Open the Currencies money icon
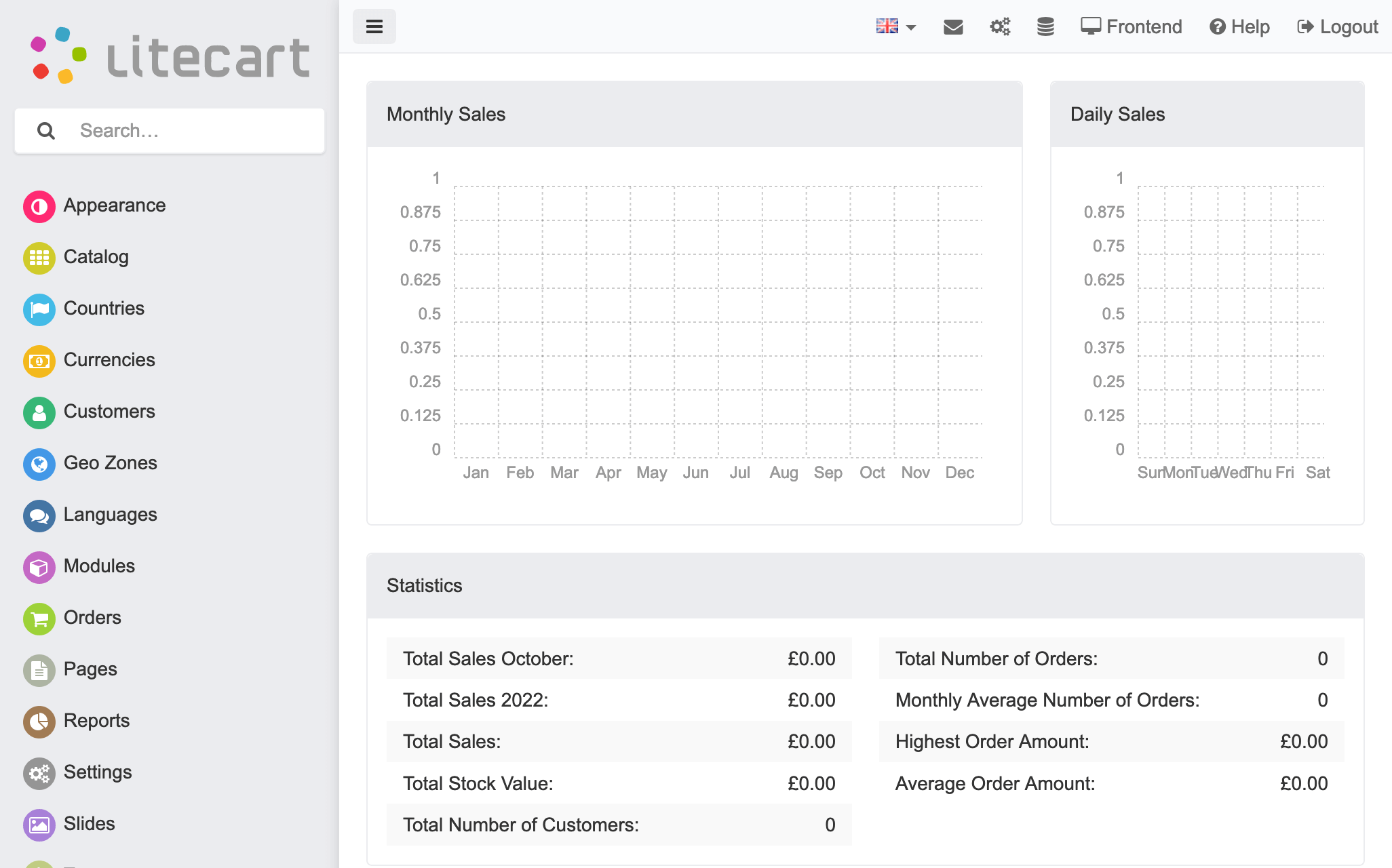 click(39, 361)
